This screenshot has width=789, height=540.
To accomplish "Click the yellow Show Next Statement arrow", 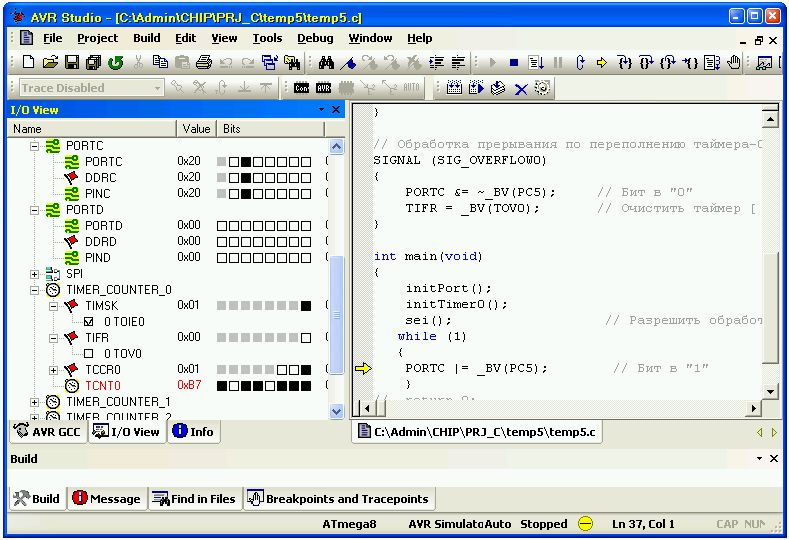I will click(x=601, y=63).
